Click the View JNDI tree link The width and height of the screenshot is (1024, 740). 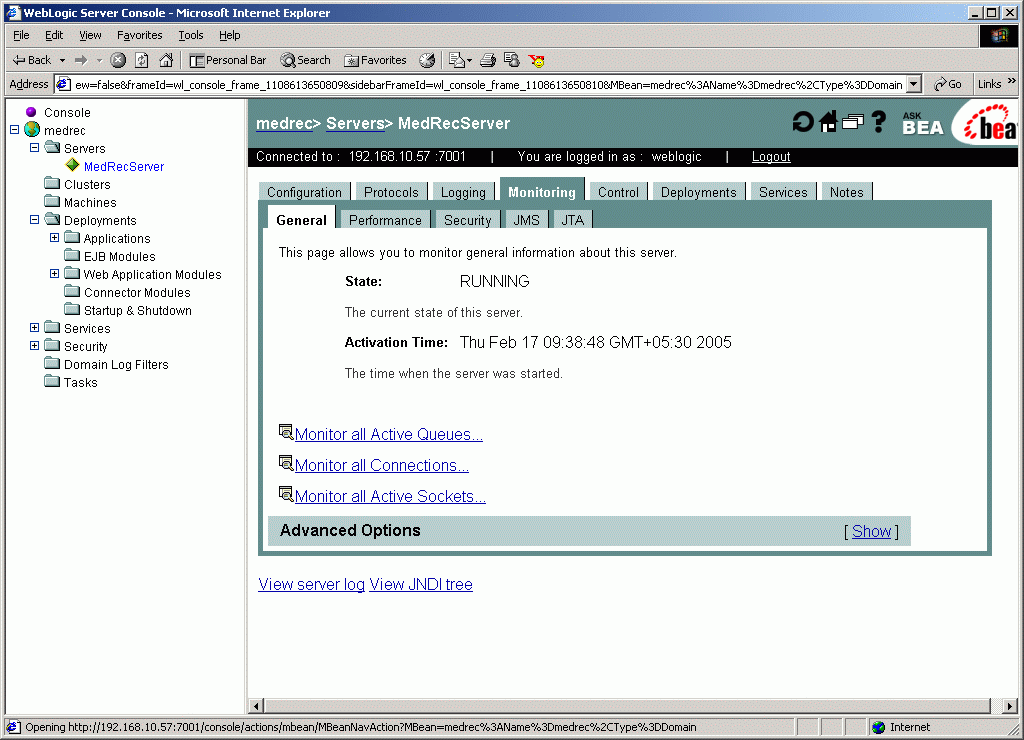[421, 585]
